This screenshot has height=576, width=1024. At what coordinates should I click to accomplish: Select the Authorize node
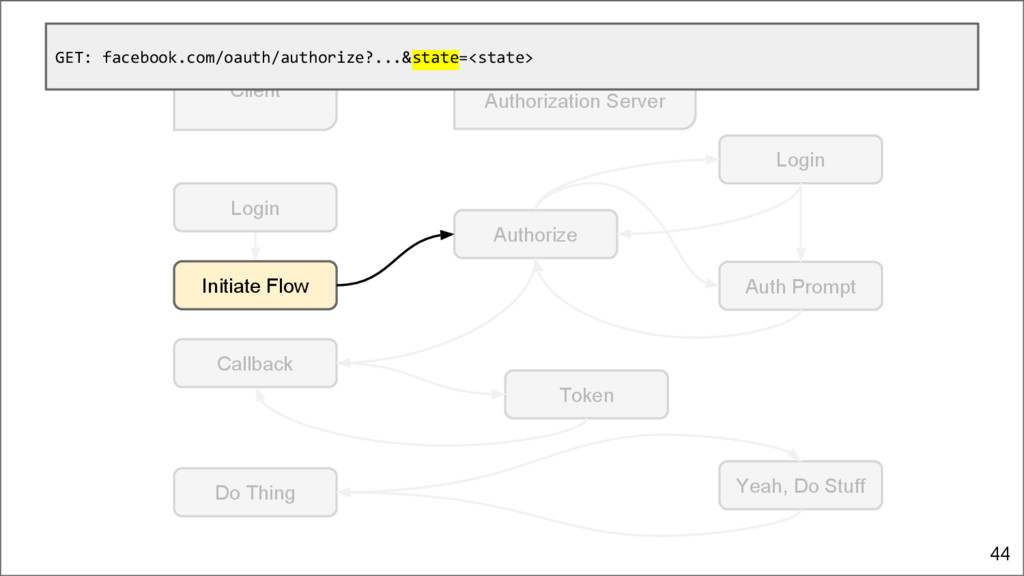click(535, 234)
